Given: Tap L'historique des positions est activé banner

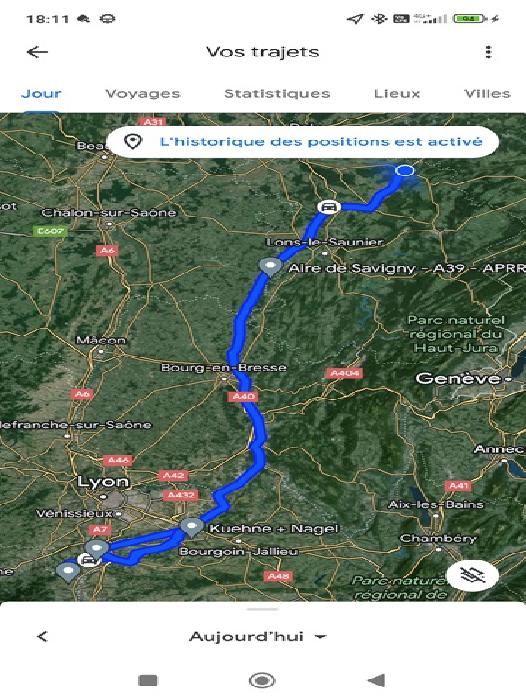Looking at the screenshot, I should (x=302, y=142).
